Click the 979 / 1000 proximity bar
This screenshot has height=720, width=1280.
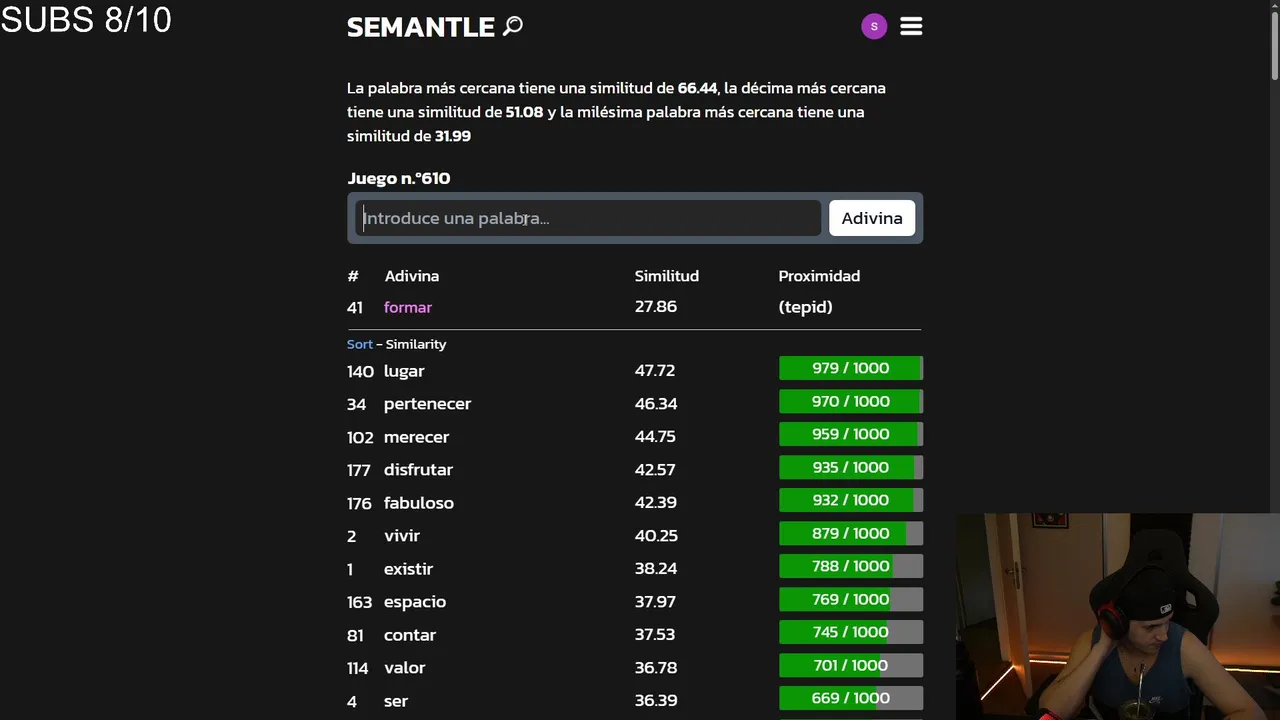850,369
